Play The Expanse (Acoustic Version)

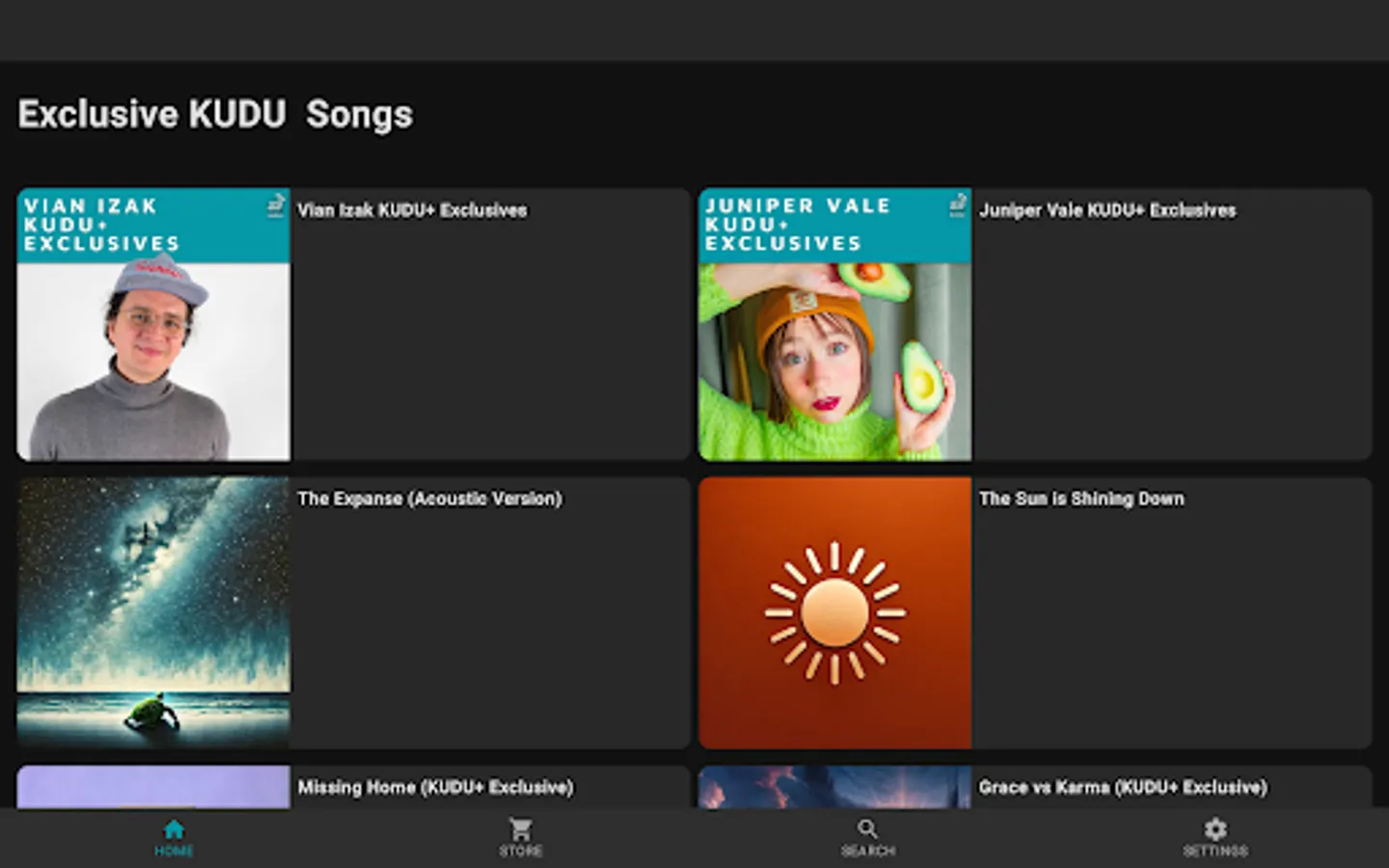point(430,499)
